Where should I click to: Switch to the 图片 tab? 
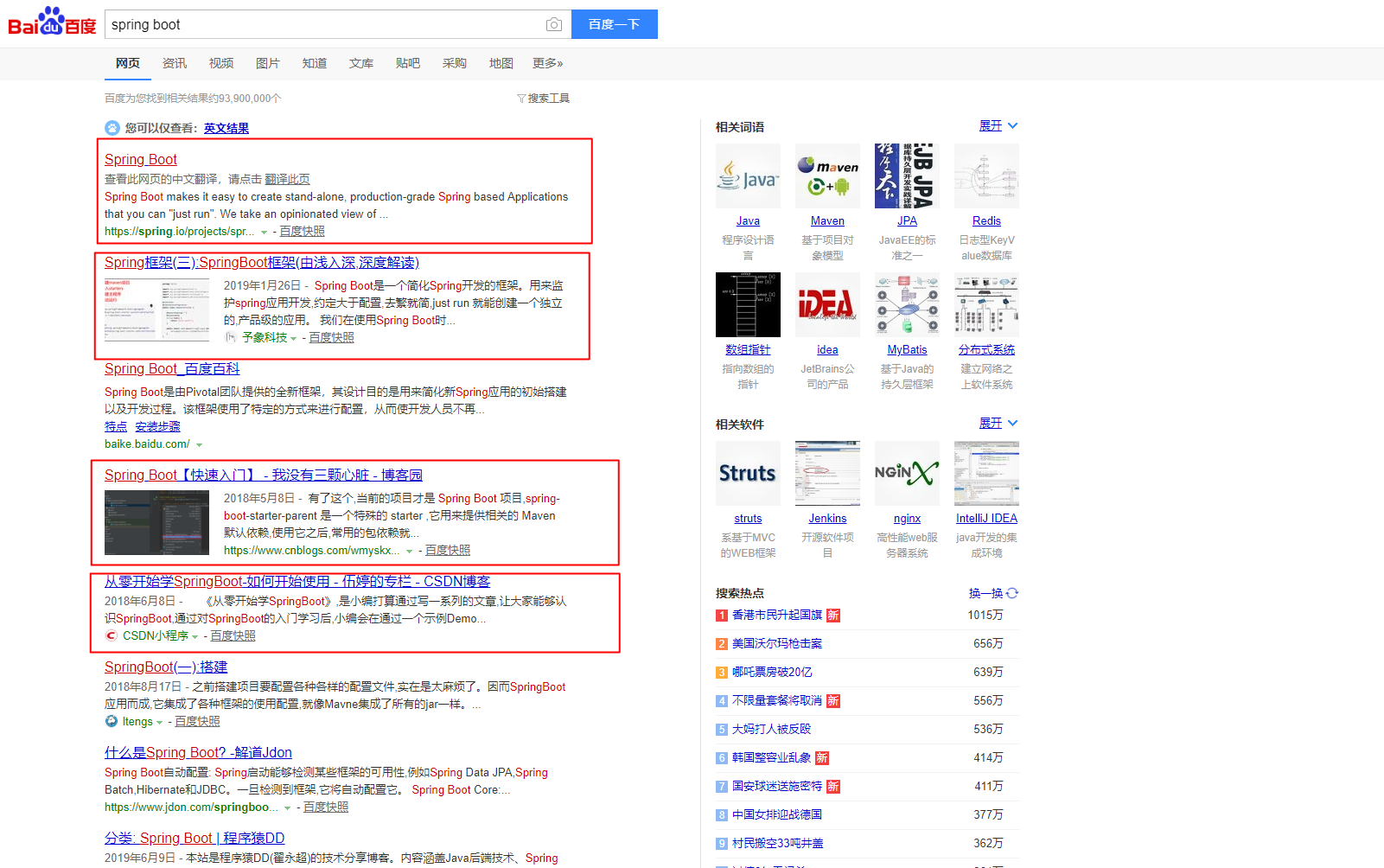pyautogui.click(x=268, y=63)
